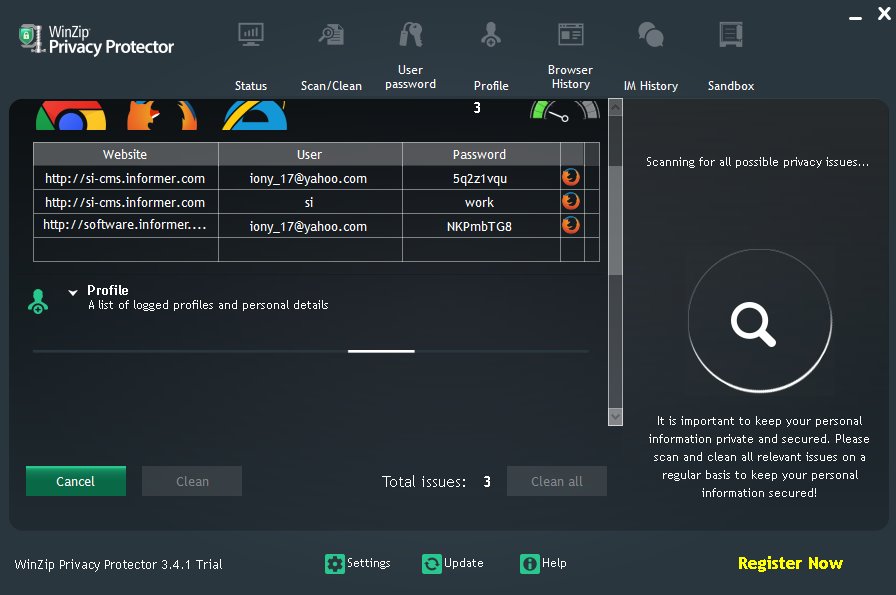Image resolution: width=896 pixels, height=595 pixels.
Task: Click the Update refresh icon
Action: [x=432, y=564]
